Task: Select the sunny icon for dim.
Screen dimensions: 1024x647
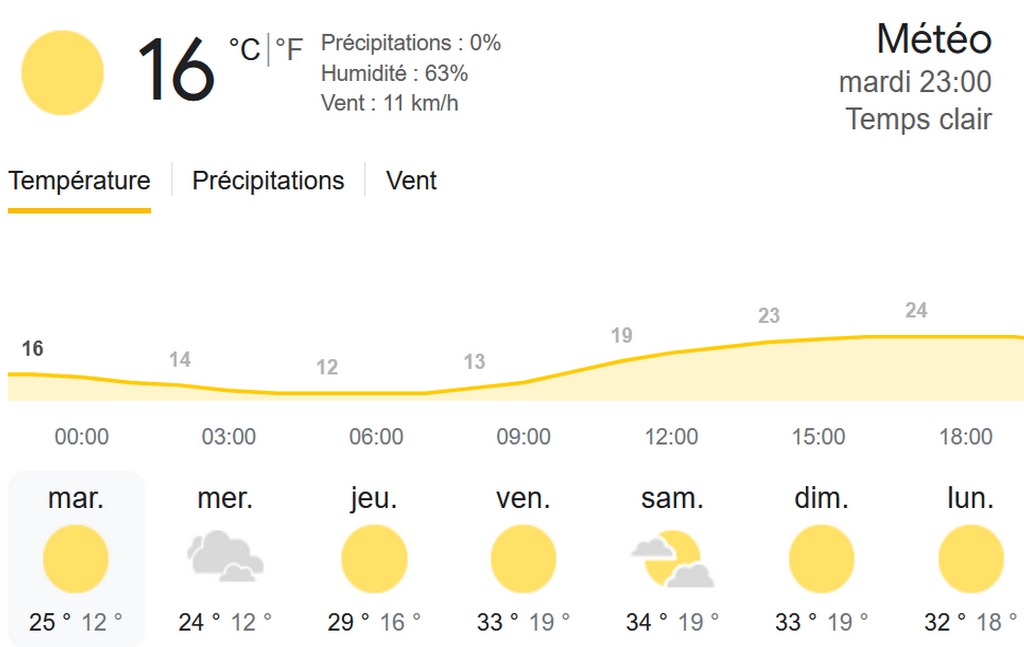Action: [821, 559]
